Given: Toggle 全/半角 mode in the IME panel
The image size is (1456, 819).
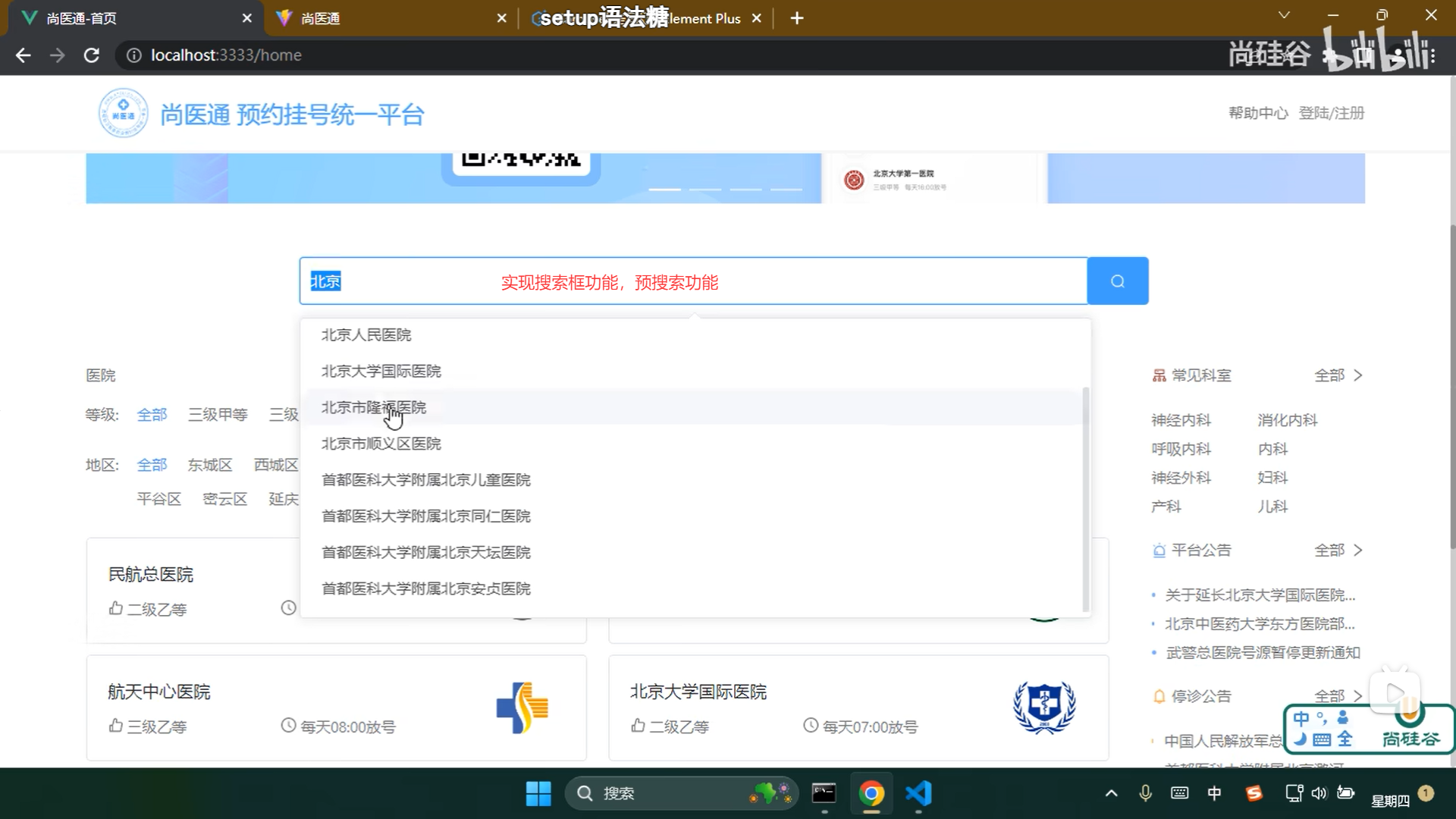Looking at the screenshot, I should [1345, 740].
